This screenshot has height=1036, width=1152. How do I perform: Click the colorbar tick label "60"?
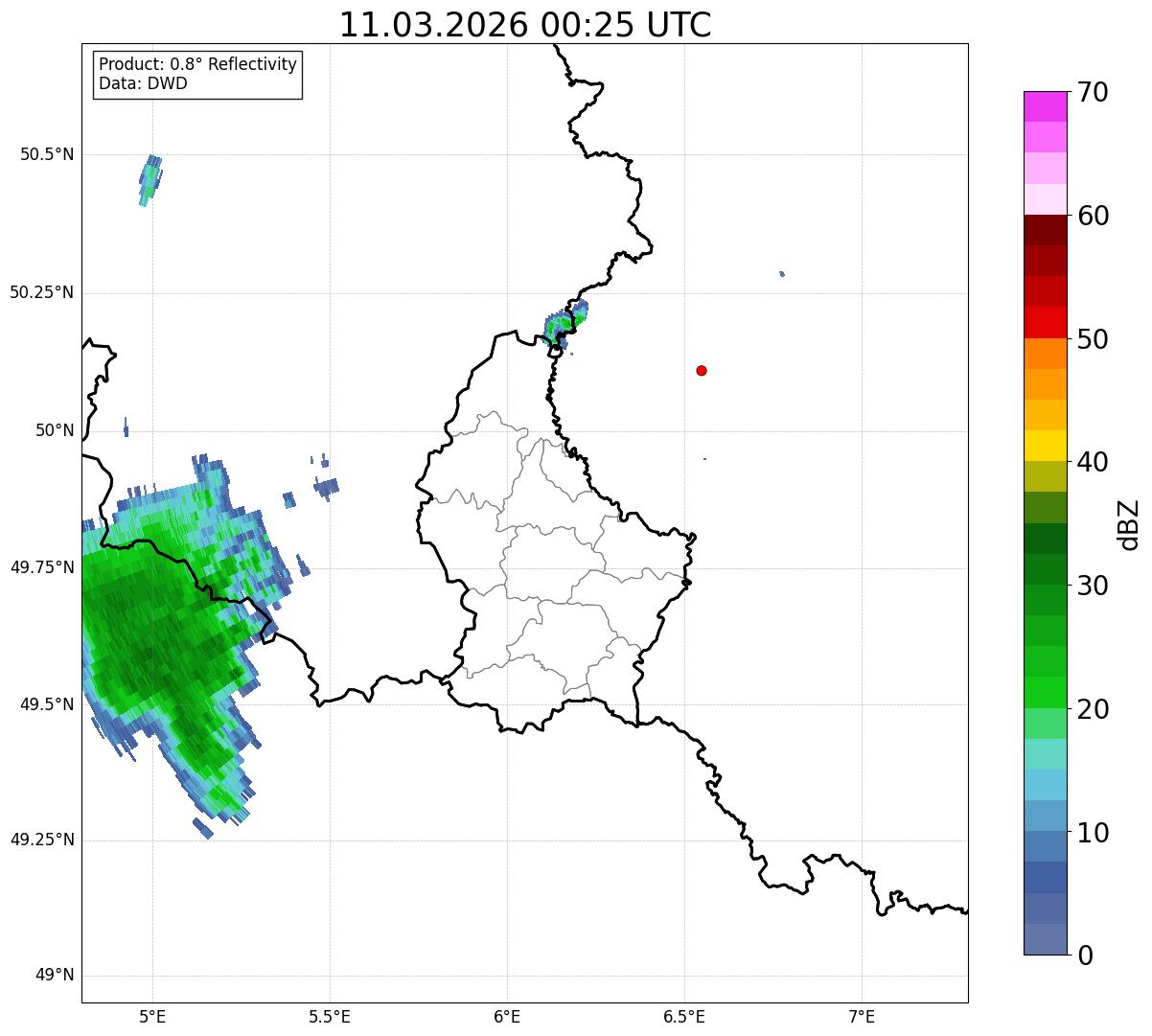[x=1094, y=216]
